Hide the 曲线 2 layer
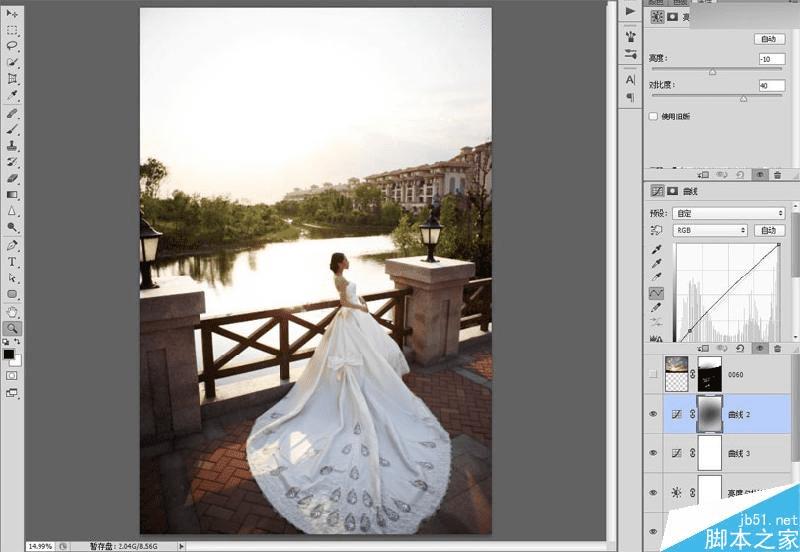Screen dimensions: 800x552 [x=653, y=414]
